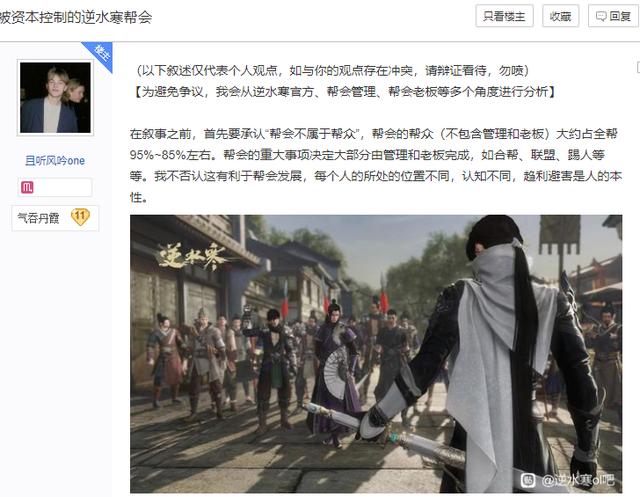Screen dimensions: 640x497
Task: Click the pink Scorpio zodiac icon
Action: tap(27, 188)
